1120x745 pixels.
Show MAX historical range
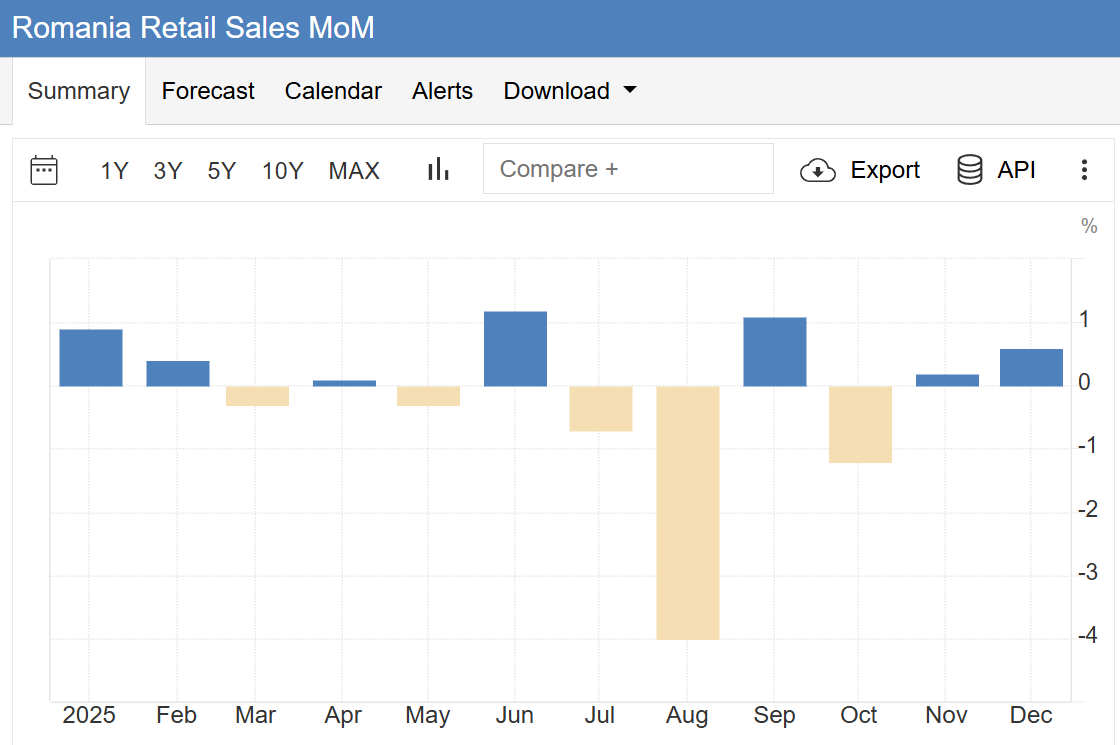click(354, 171)
